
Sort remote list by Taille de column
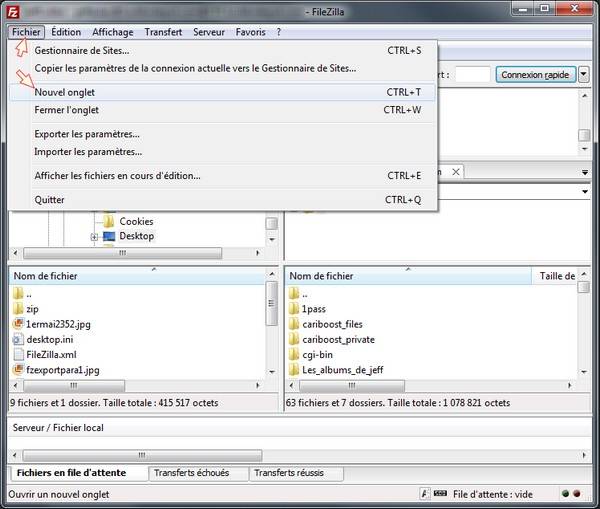pos(556,276)
